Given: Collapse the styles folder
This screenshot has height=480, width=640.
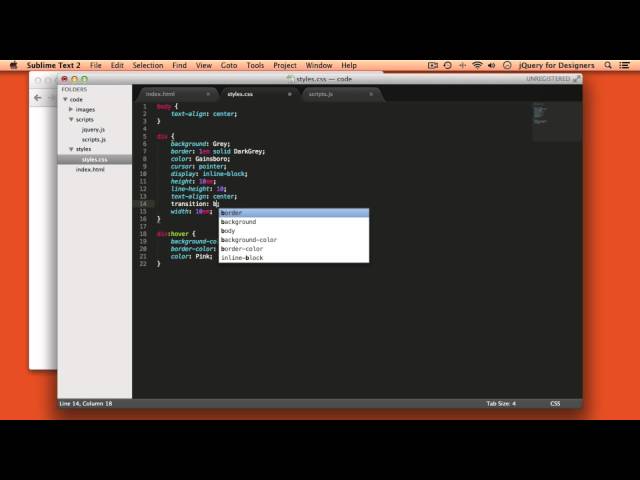Looking at the screenshot, I should tap(71, 149).
